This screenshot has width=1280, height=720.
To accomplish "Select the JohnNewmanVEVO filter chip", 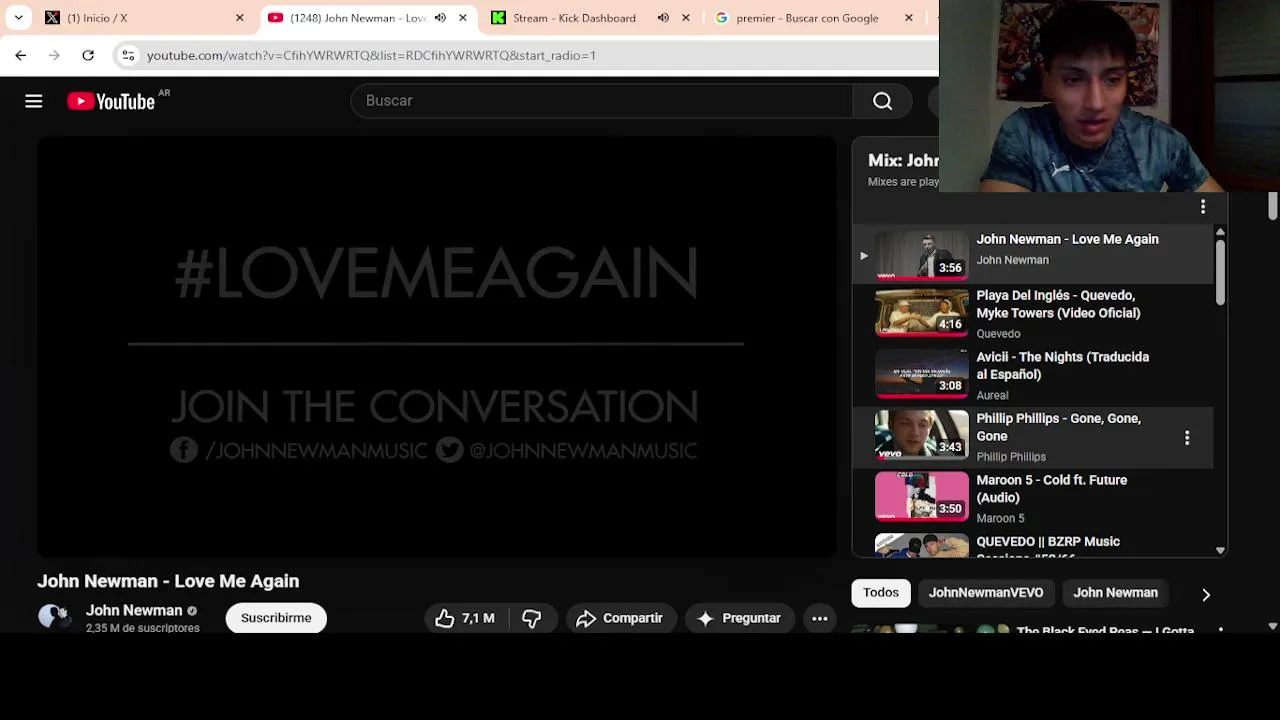I will (x=986, y=593).
